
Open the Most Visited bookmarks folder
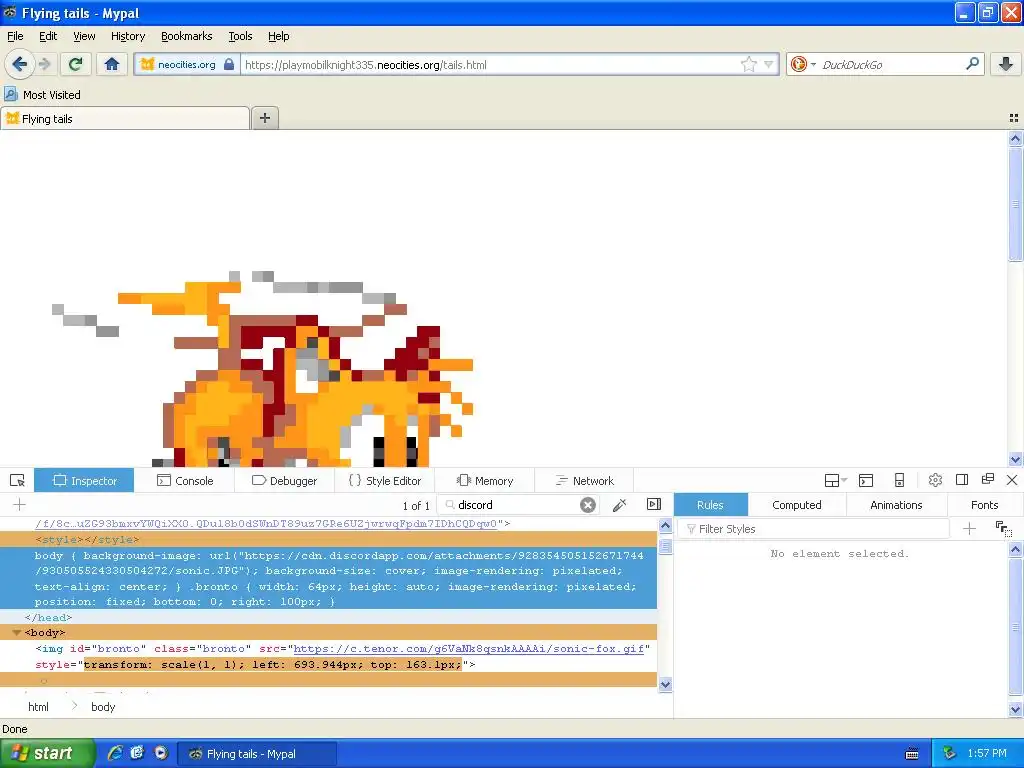click(43, 95)
